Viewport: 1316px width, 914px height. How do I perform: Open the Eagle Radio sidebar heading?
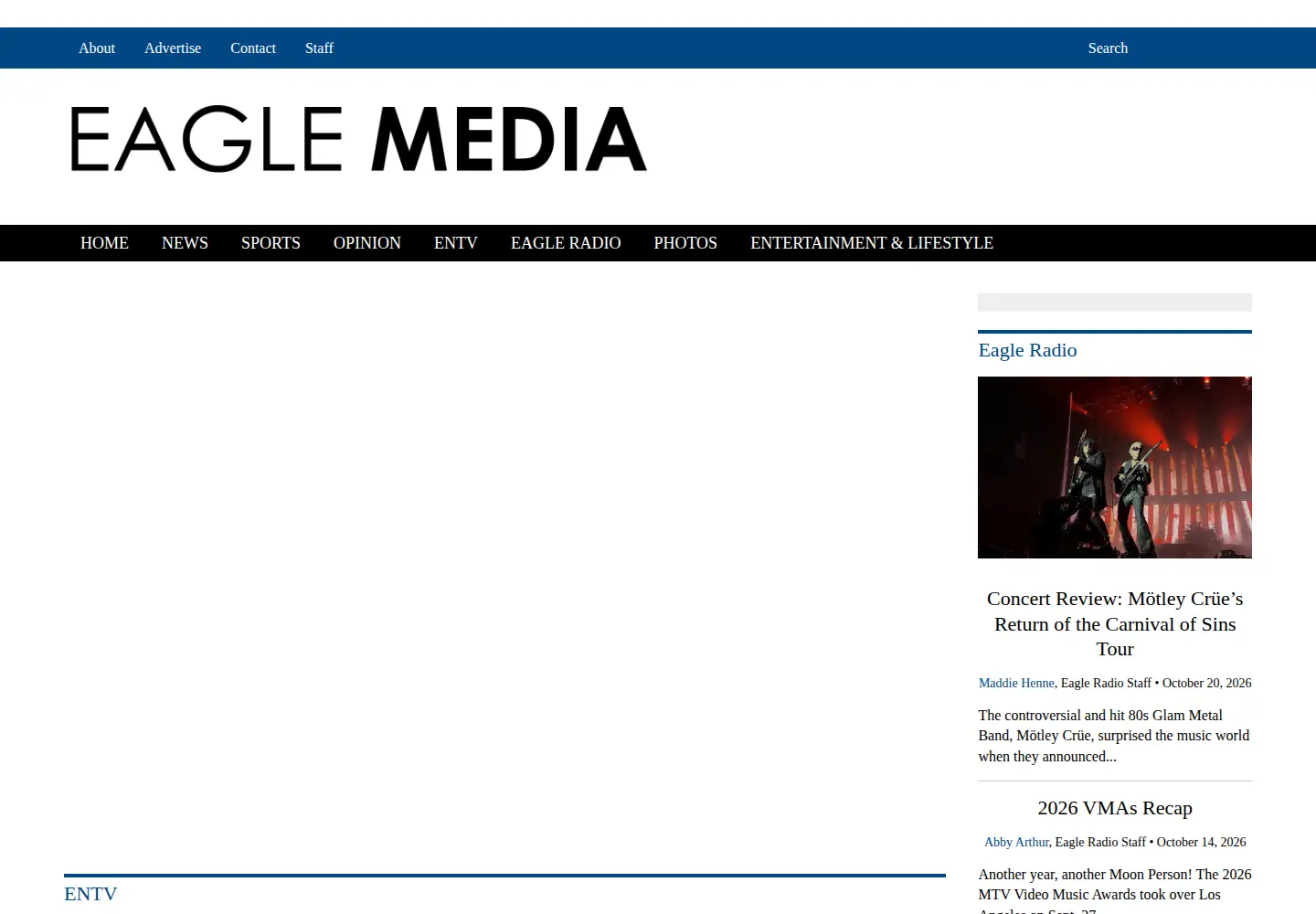(1027, 350)
